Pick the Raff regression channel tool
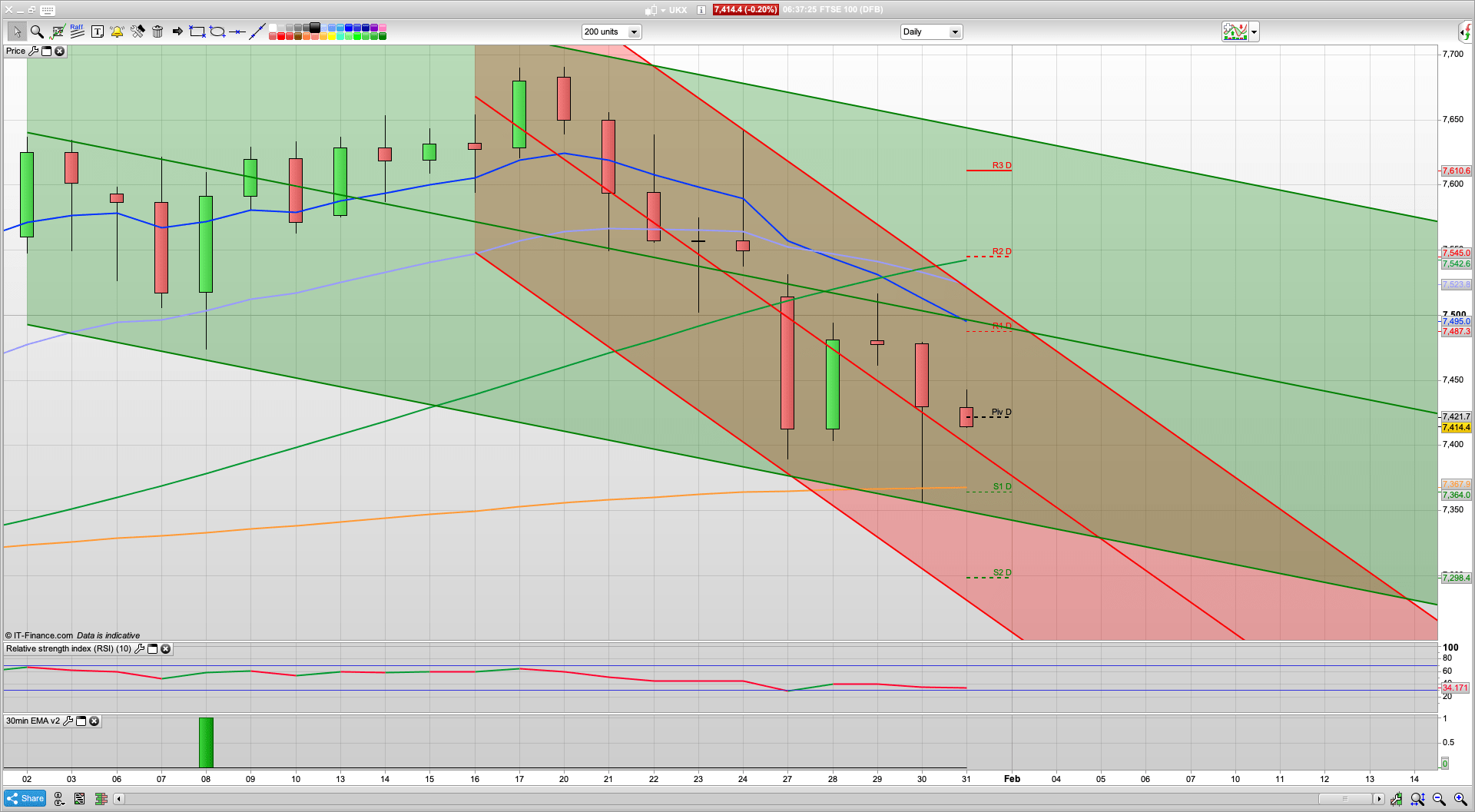Viewport: 1475px width, 812px height. (77, 31)
